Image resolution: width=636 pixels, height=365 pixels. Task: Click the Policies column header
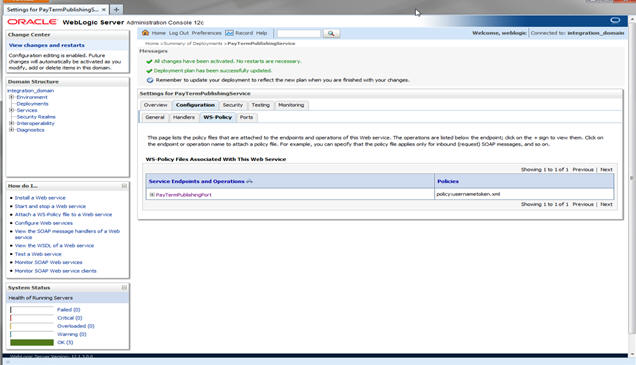[448, 181]
